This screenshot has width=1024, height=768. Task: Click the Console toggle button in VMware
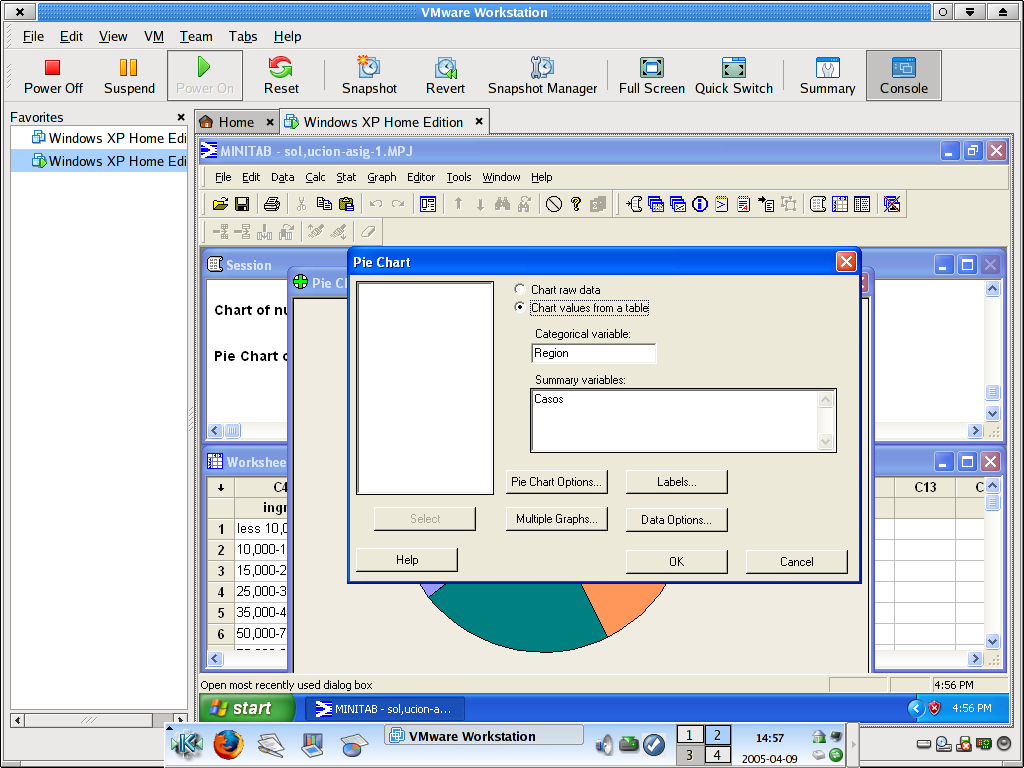pos(904,75)
